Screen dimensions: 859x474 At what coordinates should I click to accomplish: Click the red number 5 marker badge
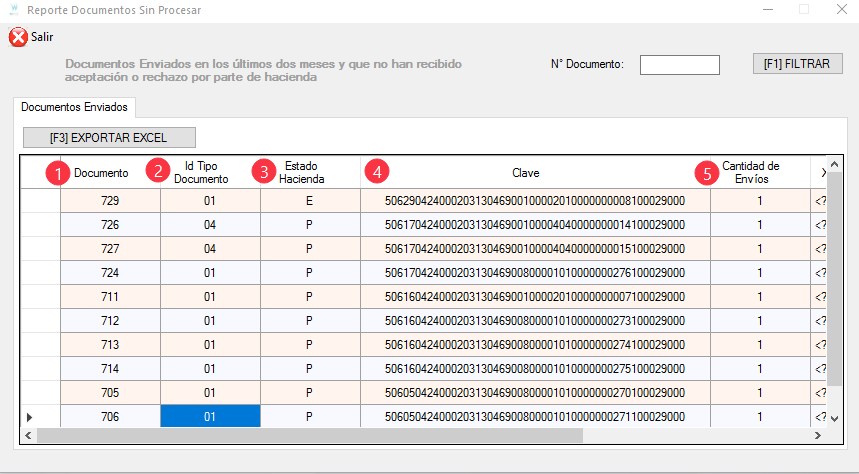click(x=707, y=173)
